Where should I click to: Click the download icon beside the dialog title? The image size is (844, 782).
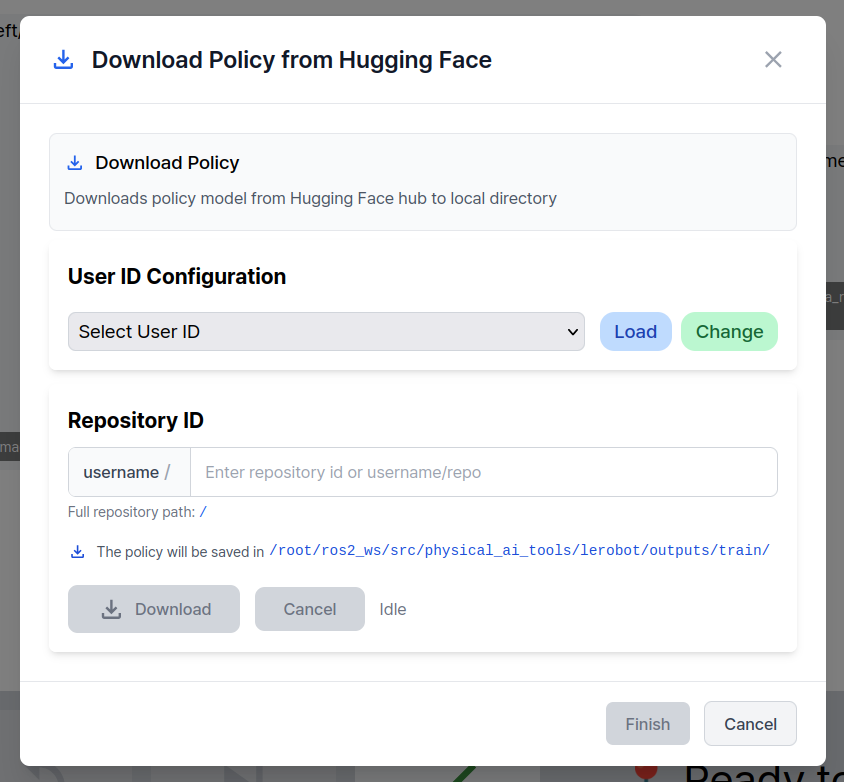[63, 60]
